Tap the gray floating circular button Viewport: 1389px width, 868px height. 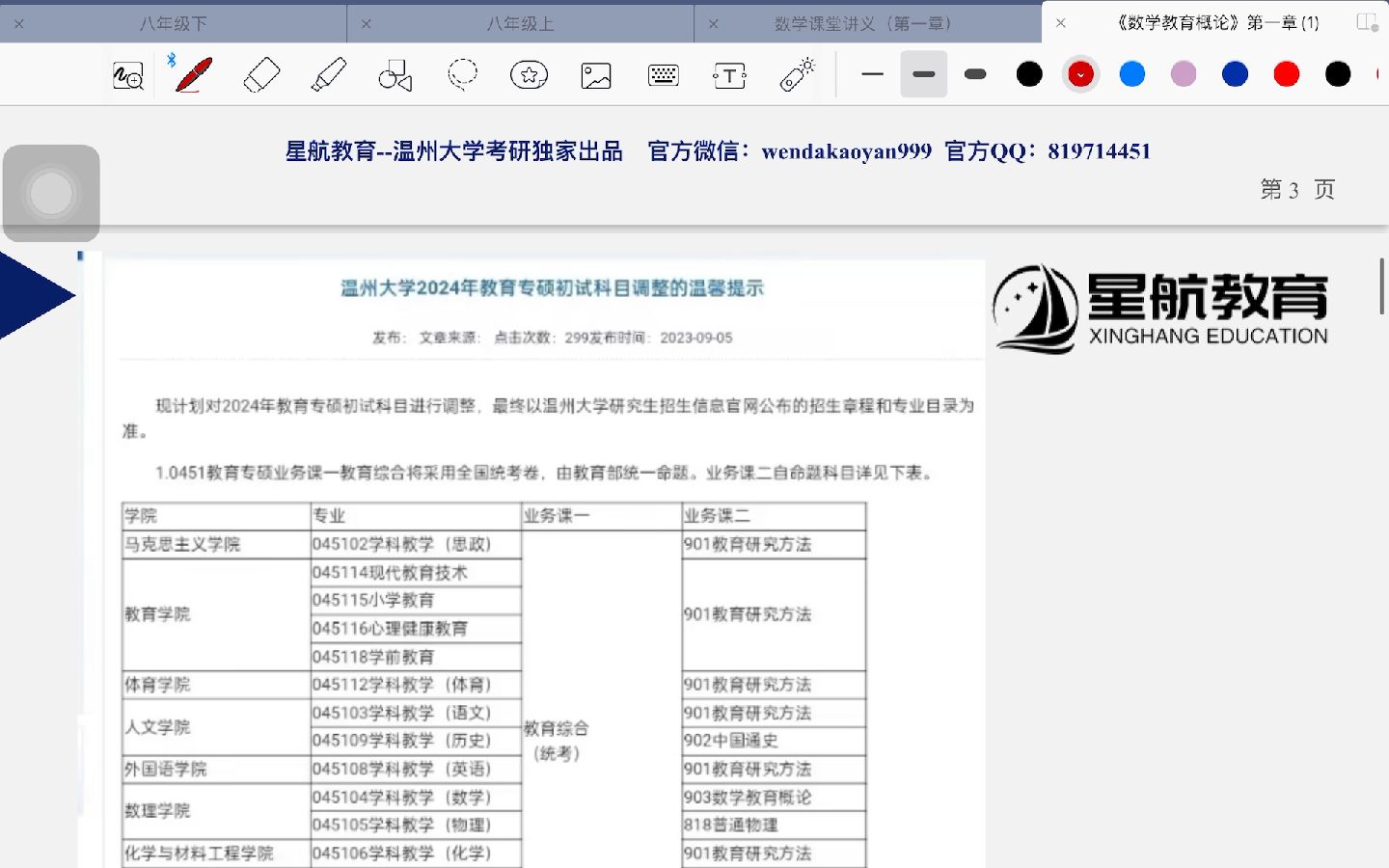click(51, 193)
